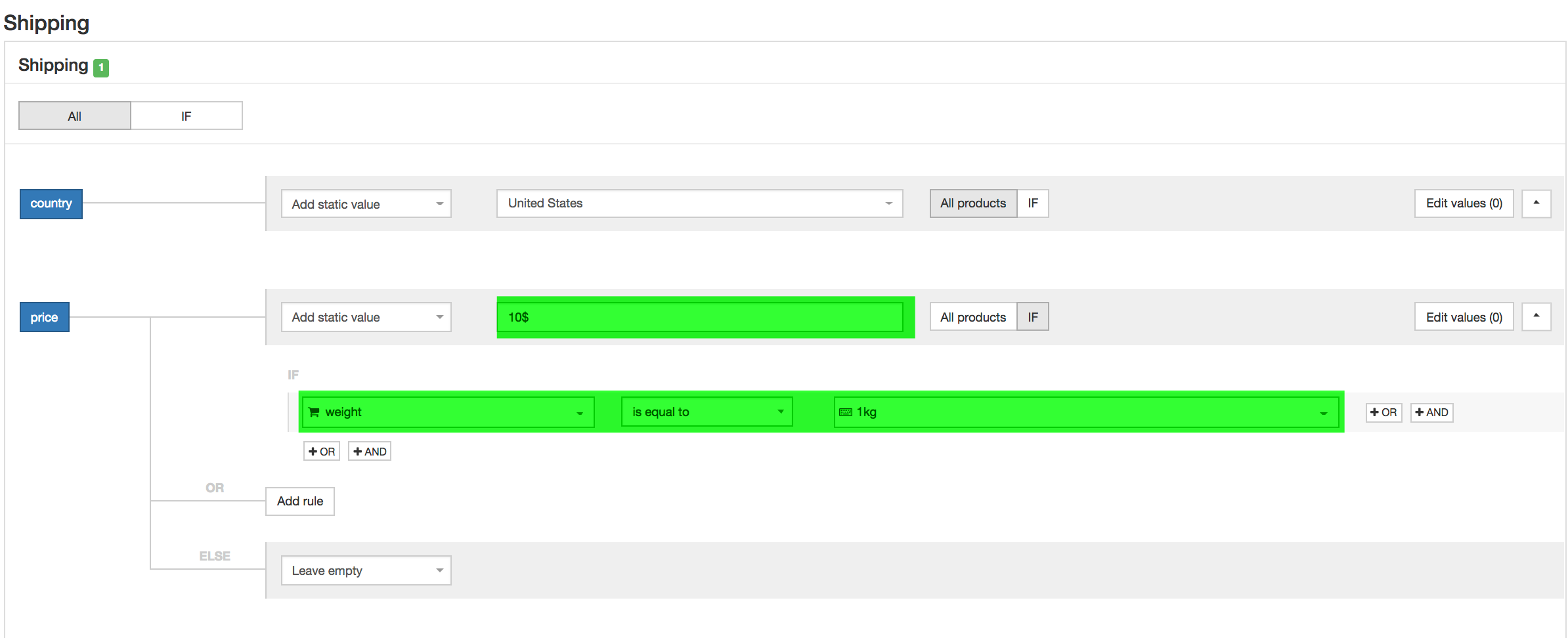Viewport: 1568px width, 638px height.
Task: Click the green Shipping count badge
Action: point(101,68)
